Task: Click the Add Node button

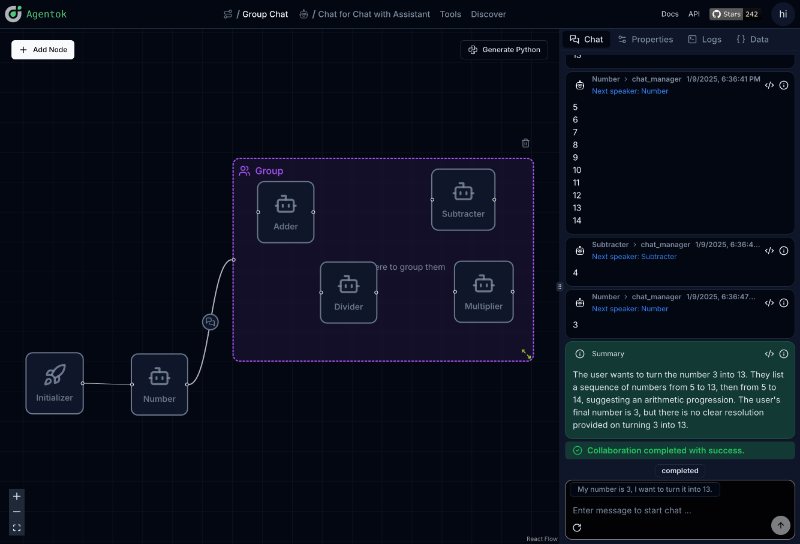Action: (43, 49)
